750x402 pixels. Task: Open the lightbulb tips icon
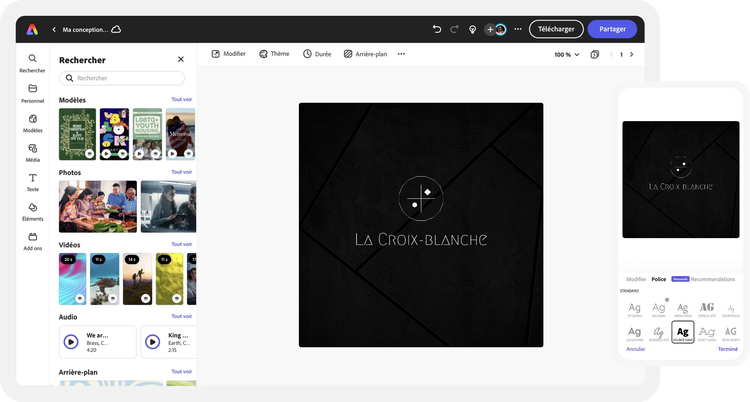pyautogui.click(x=472, y=30)
